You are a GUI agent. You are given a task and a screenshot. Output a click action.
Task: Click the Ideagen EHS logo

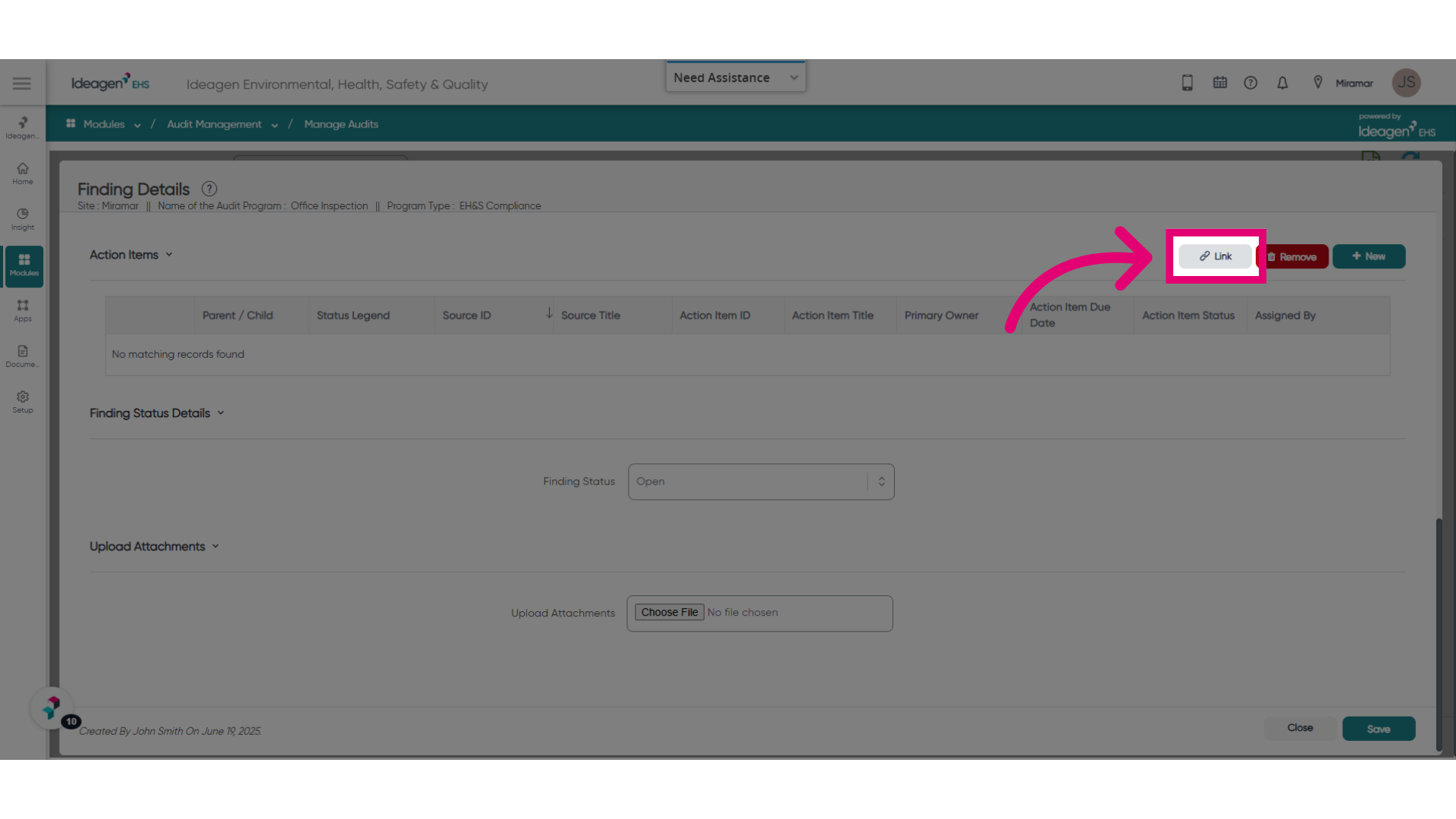(x=110, y=82)
